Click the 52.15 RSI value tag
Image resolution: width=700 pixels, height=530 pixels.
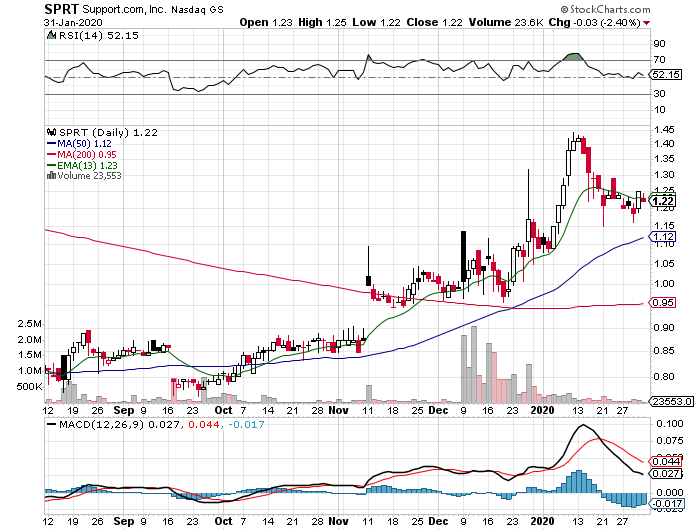click(664, 74)
